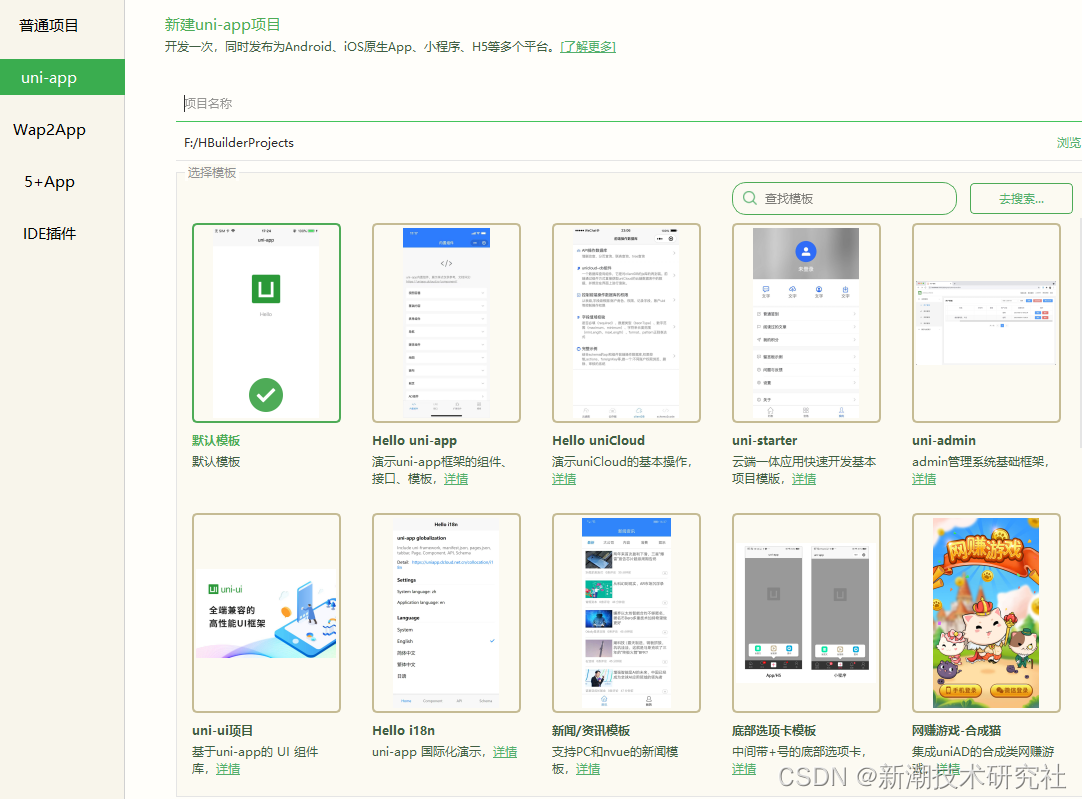
Task: Open 详情 link for Hello uni-app
Action: coord(455,479)
